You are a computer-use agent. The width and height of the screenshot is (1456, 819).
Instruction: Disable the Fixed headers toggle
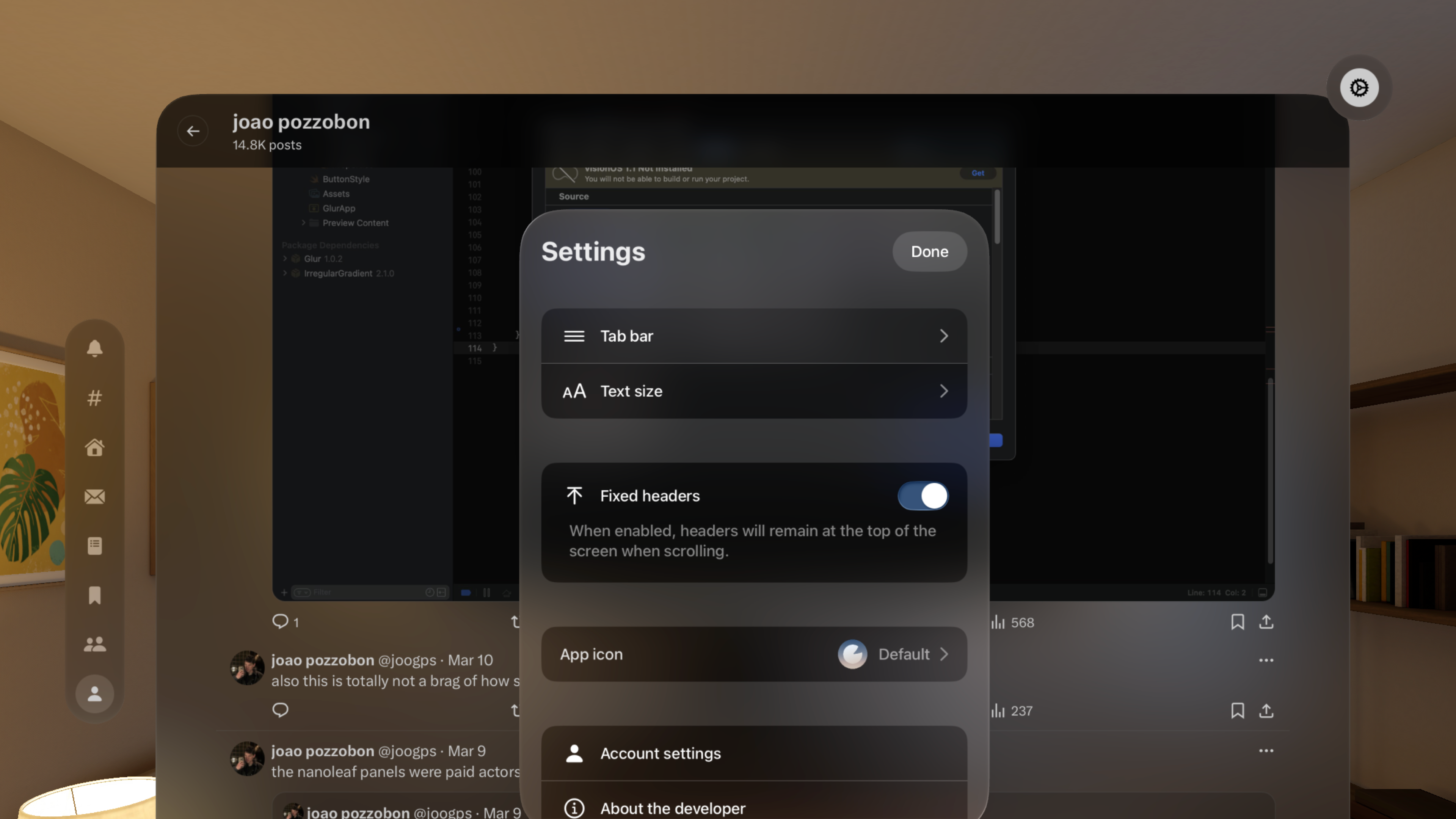[923, 496]
